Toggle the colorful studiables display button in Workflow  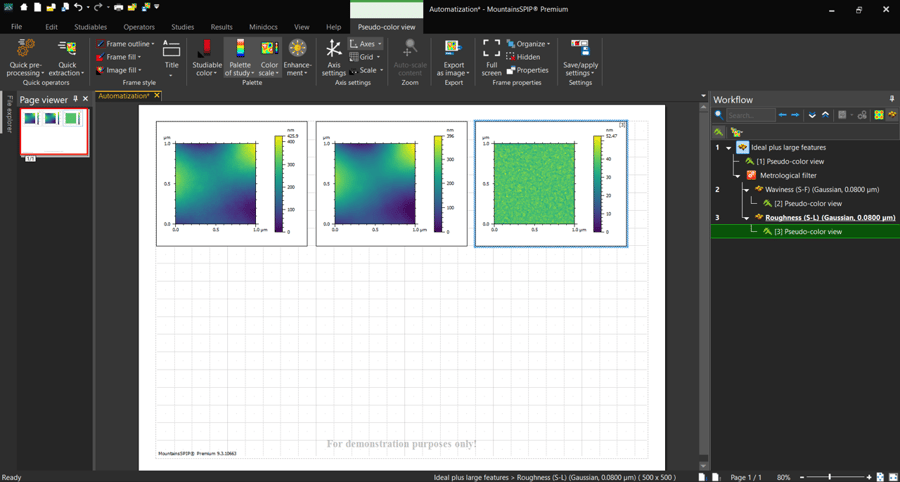pos(879,115)
